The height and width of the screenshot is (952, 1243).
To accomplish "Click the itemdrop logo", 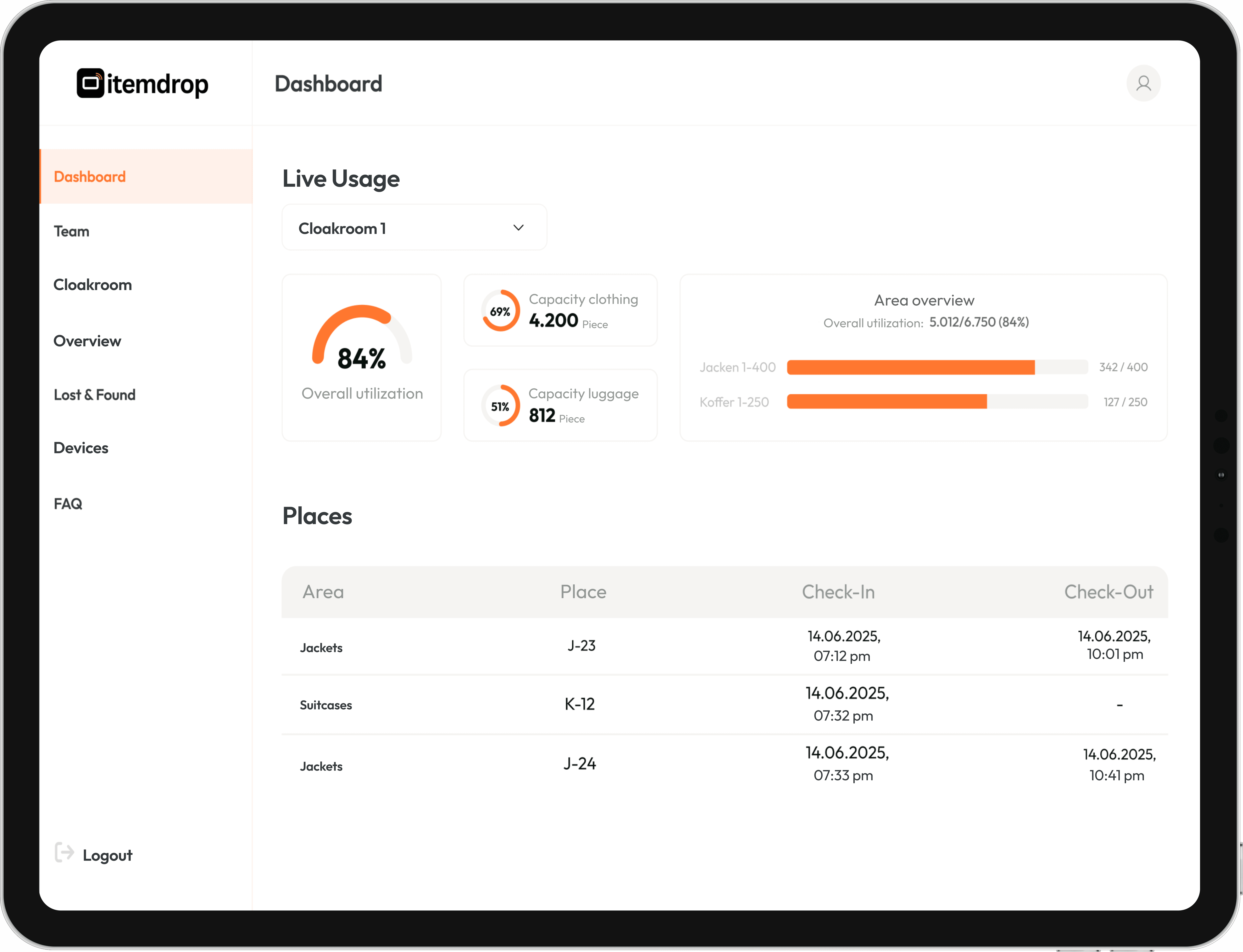I will 143,83.
